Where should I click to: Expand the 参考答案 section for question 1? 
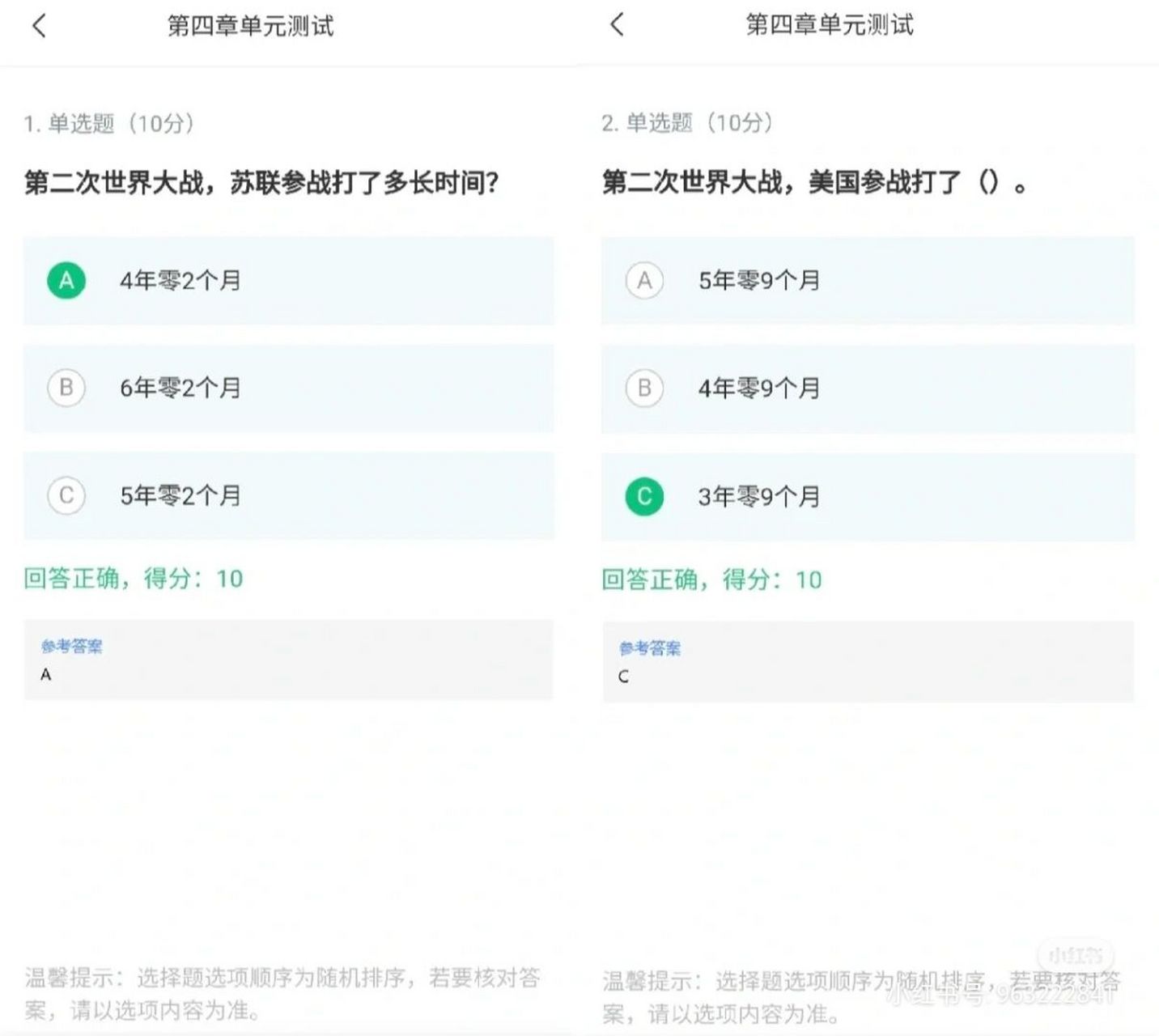click(71, 645)
